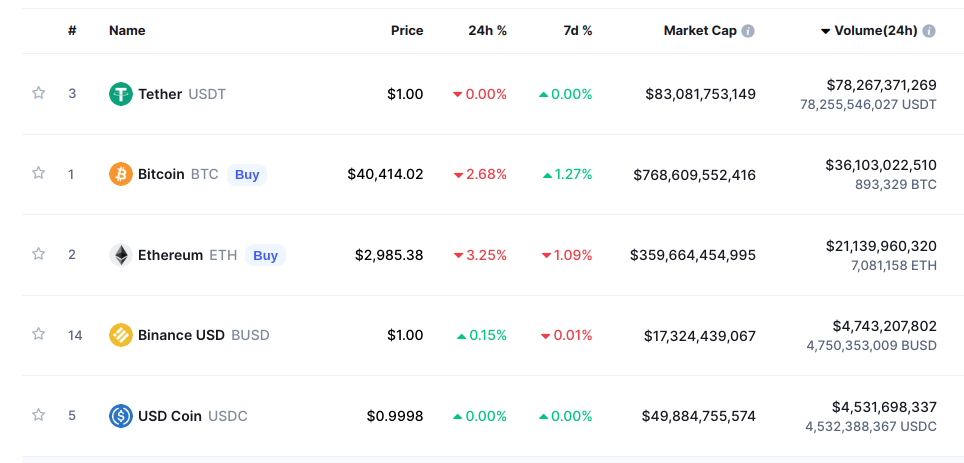This screenshot has width=964, height=463.
Task: Click the Tether coin logo icon
Action: pos(121,94)
